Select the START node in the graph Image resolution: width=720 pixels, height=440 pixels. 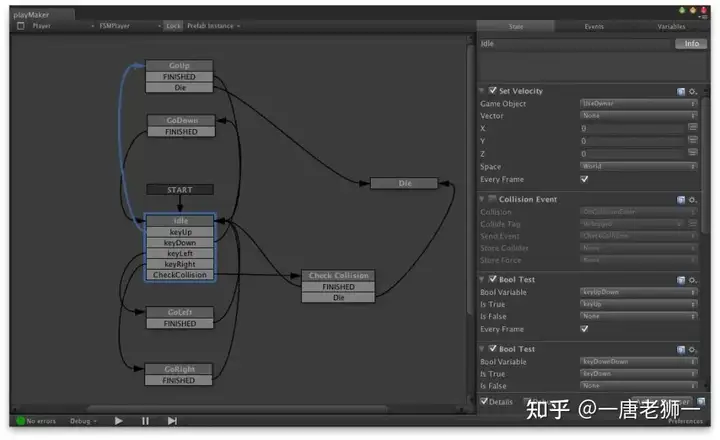180,190
